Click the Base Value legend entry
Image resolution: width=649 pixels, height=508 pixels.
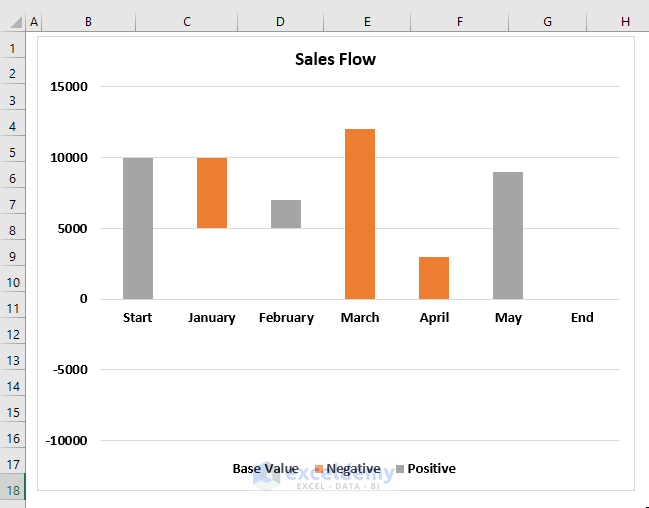265,468
